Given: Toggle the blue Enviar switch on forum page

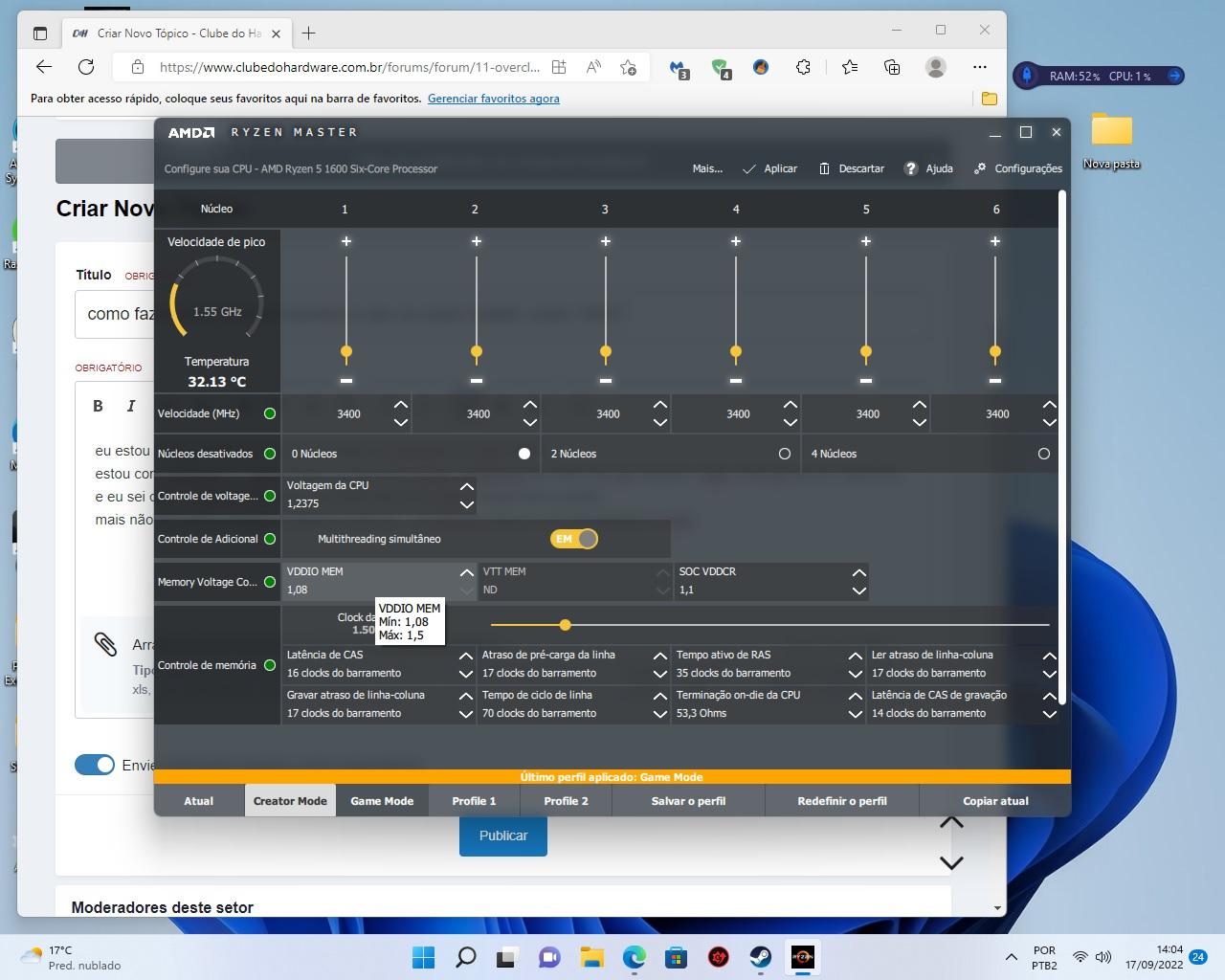Looking at the screenshot, I should tap(95, 765).
